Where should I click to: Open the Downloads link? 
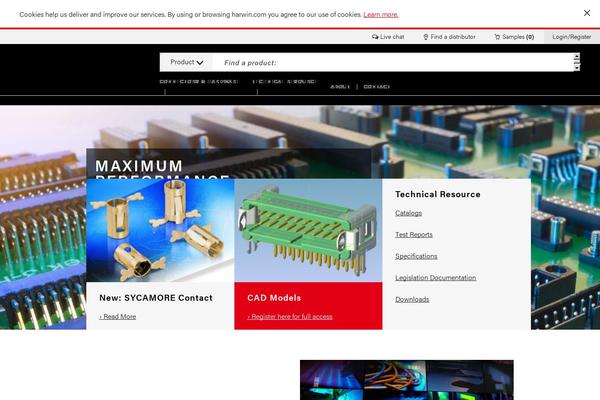click(x=412, y=299)
